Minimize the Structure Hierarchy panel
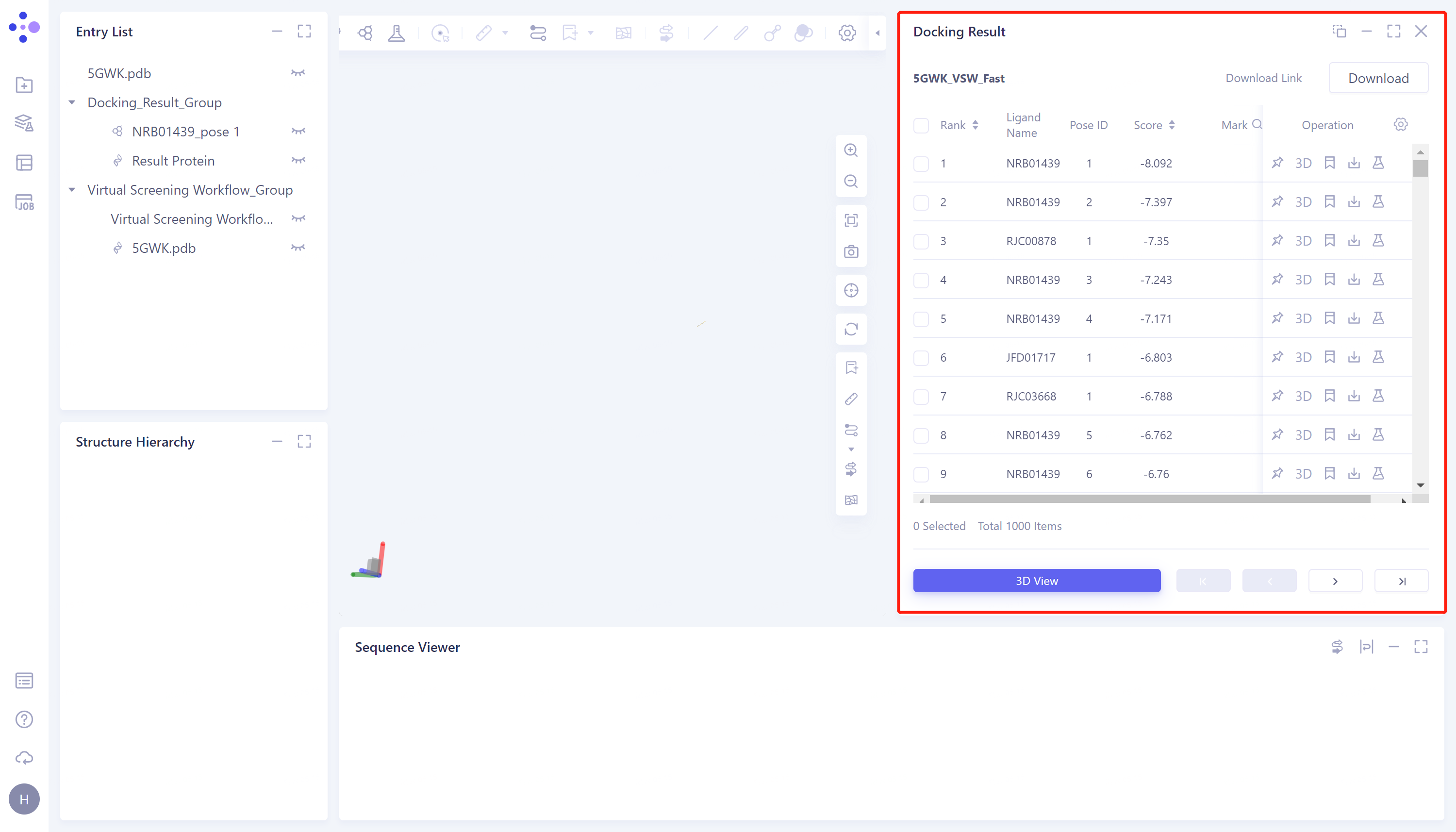1456x832 pixels. (x=277, y=441)
